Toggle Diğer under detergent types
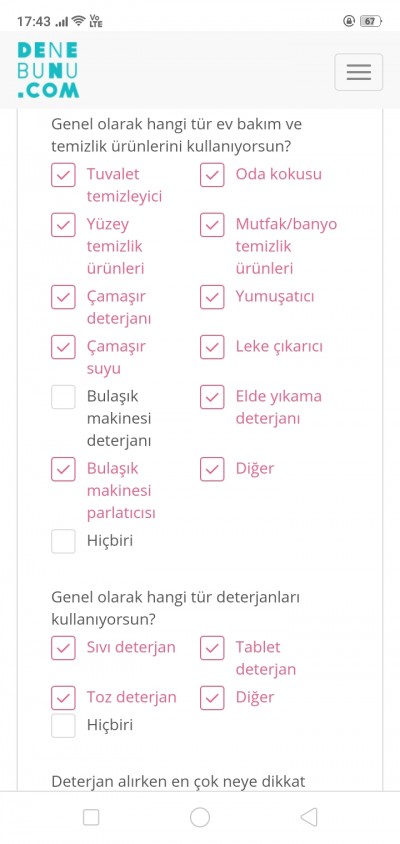 coord(212,698)
